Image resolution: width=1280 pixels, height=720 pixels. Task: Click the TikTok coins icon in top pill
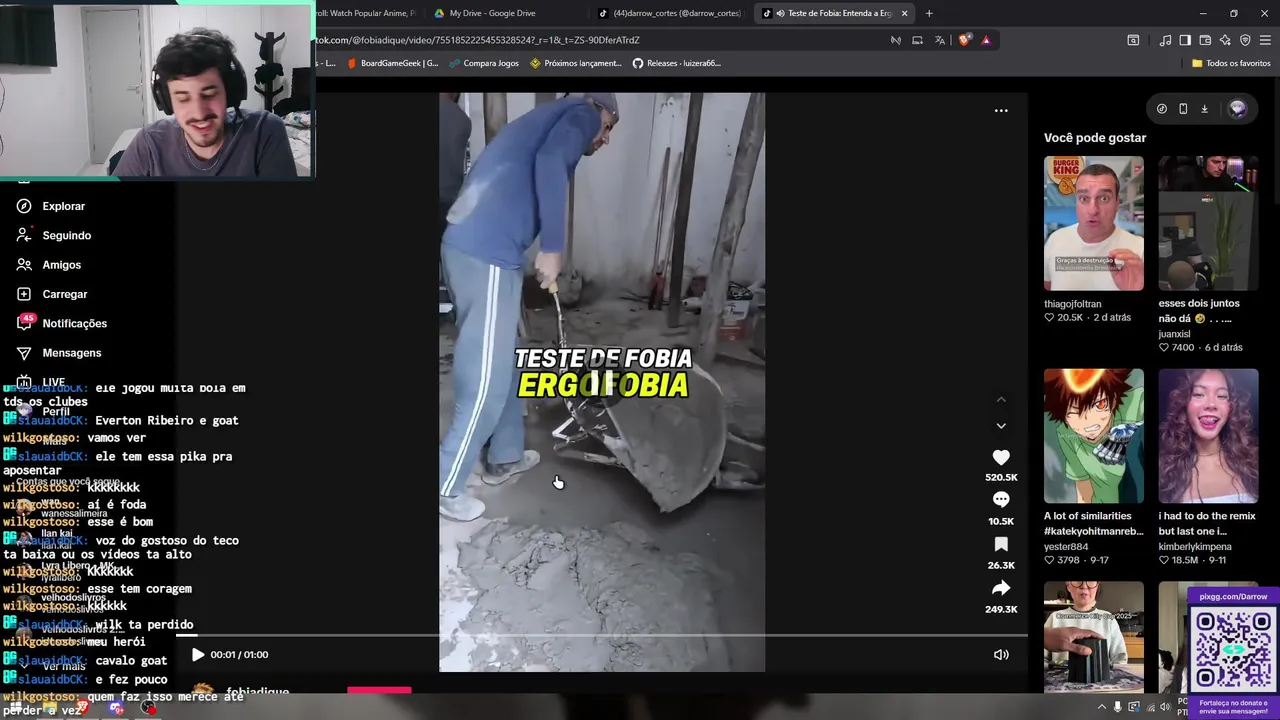1161,109
